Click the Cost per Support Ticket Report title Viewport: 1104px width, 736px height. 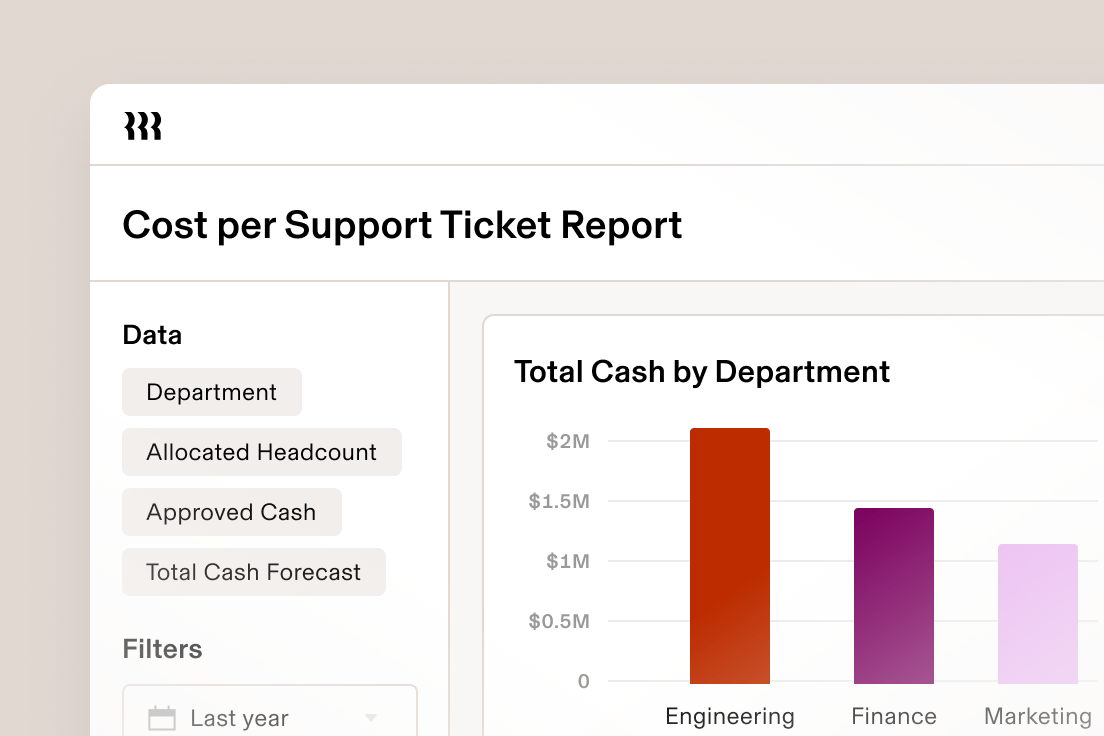pyautogui.click(x=403, y=225)
